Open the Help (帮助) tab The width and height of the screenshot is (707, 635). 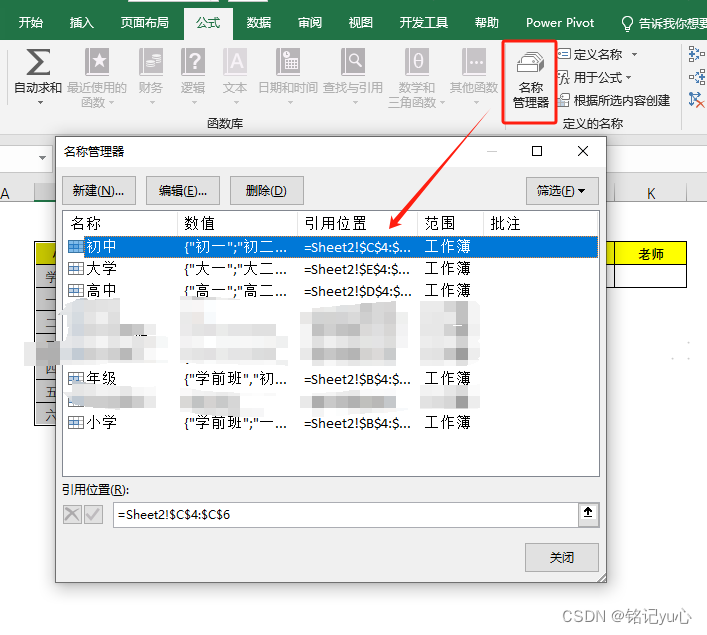tap(487, 23)
